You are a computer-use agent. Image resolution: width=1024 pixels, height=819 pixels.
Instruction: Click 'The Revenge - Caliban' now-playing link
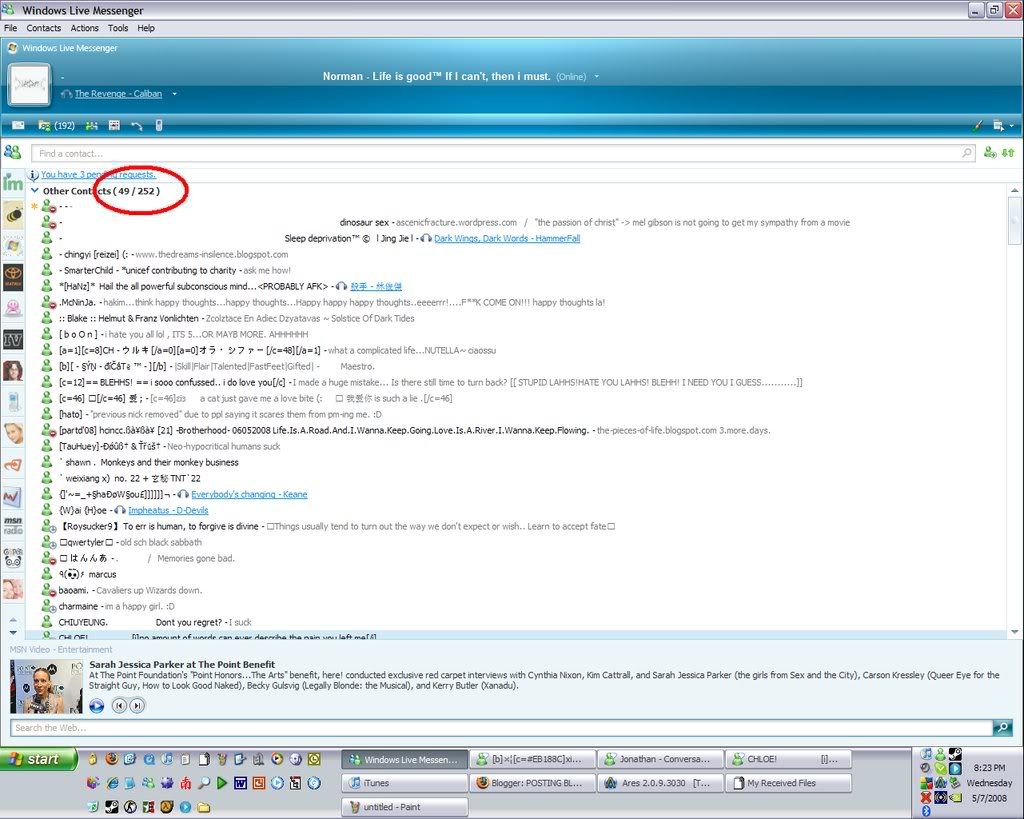tap(118, 94)
